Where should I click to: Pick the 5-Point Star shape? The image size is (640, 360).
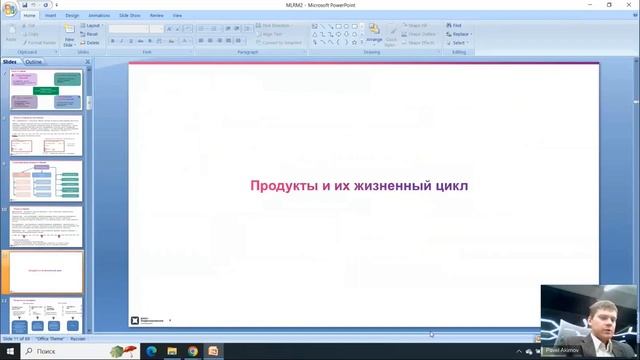(354, 42)
